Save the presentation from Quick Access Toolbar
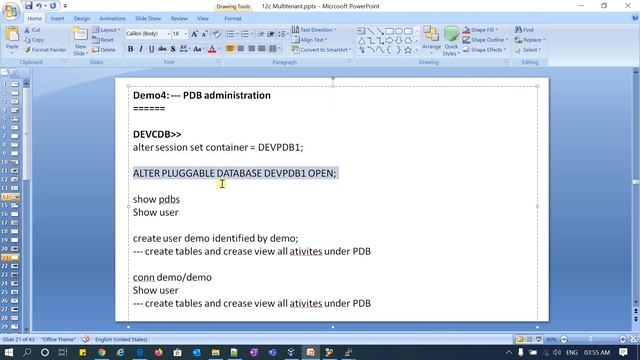This screenshot has width=640, height=360. (28, 6)
